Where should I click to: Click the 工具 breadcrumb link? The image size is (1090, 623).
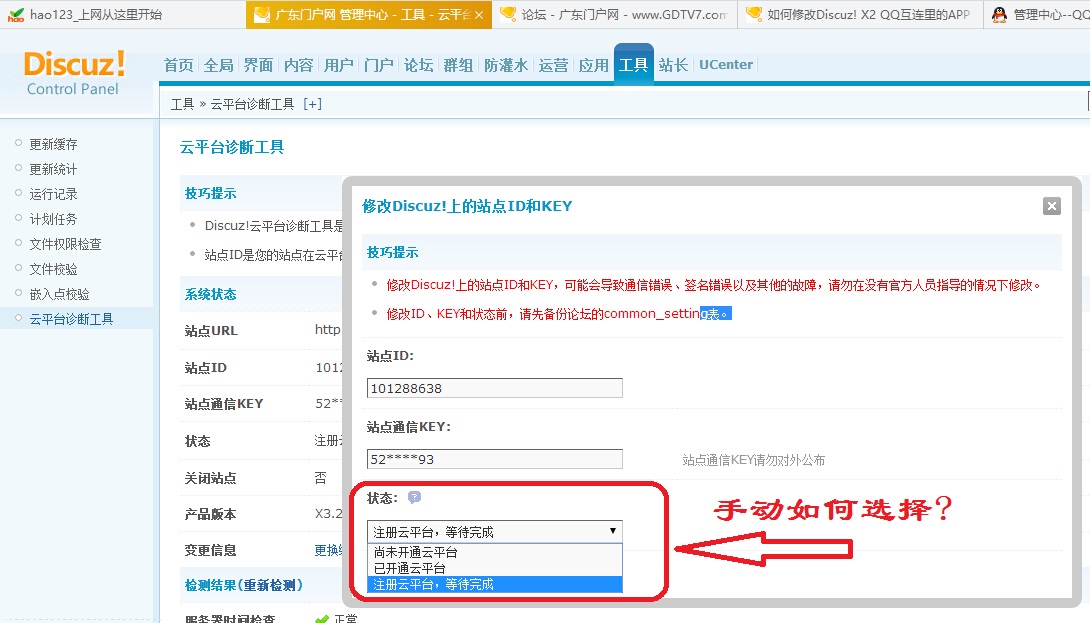[182, 104]
